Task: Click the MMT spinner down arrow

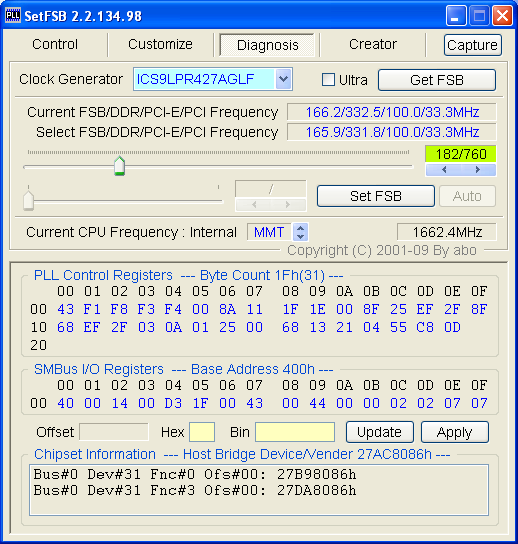Action: coord(300,236)
